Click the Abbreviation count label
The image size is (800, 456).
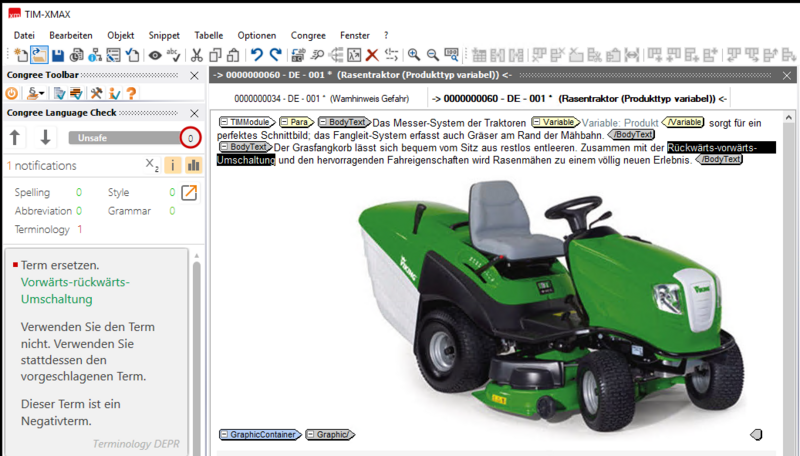[43, 211]
